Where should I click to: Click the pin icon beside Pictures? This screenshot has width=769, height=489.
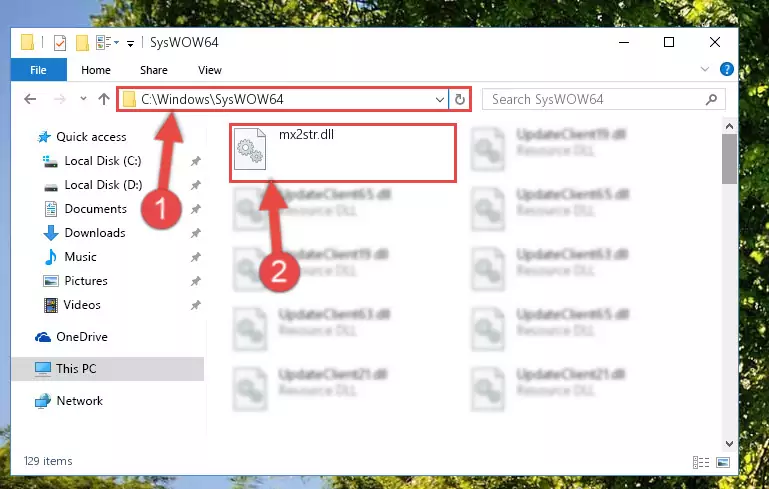tap(196, 281)
